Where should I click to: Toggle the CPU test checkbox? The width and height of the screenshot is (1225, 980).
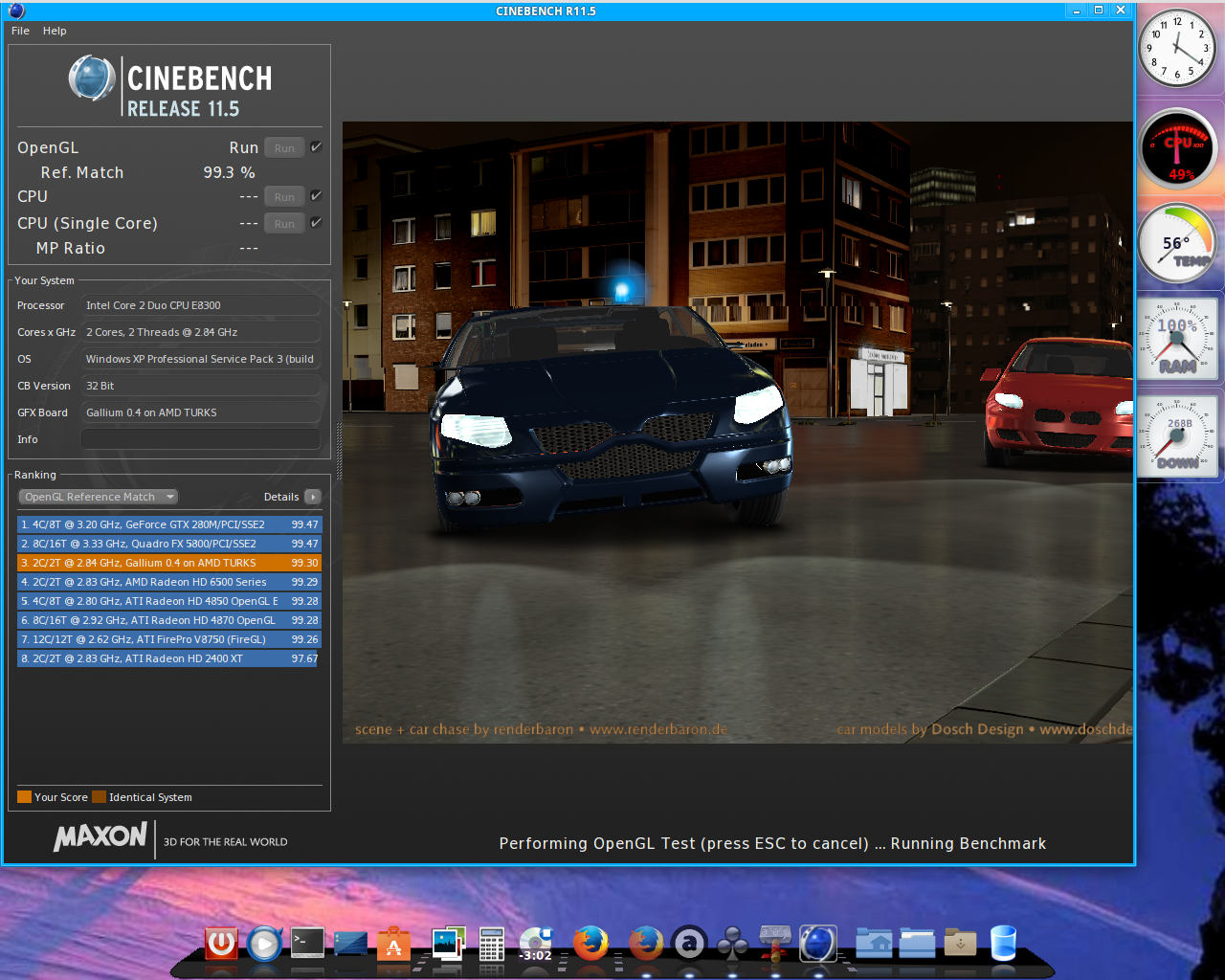[316, 196]
